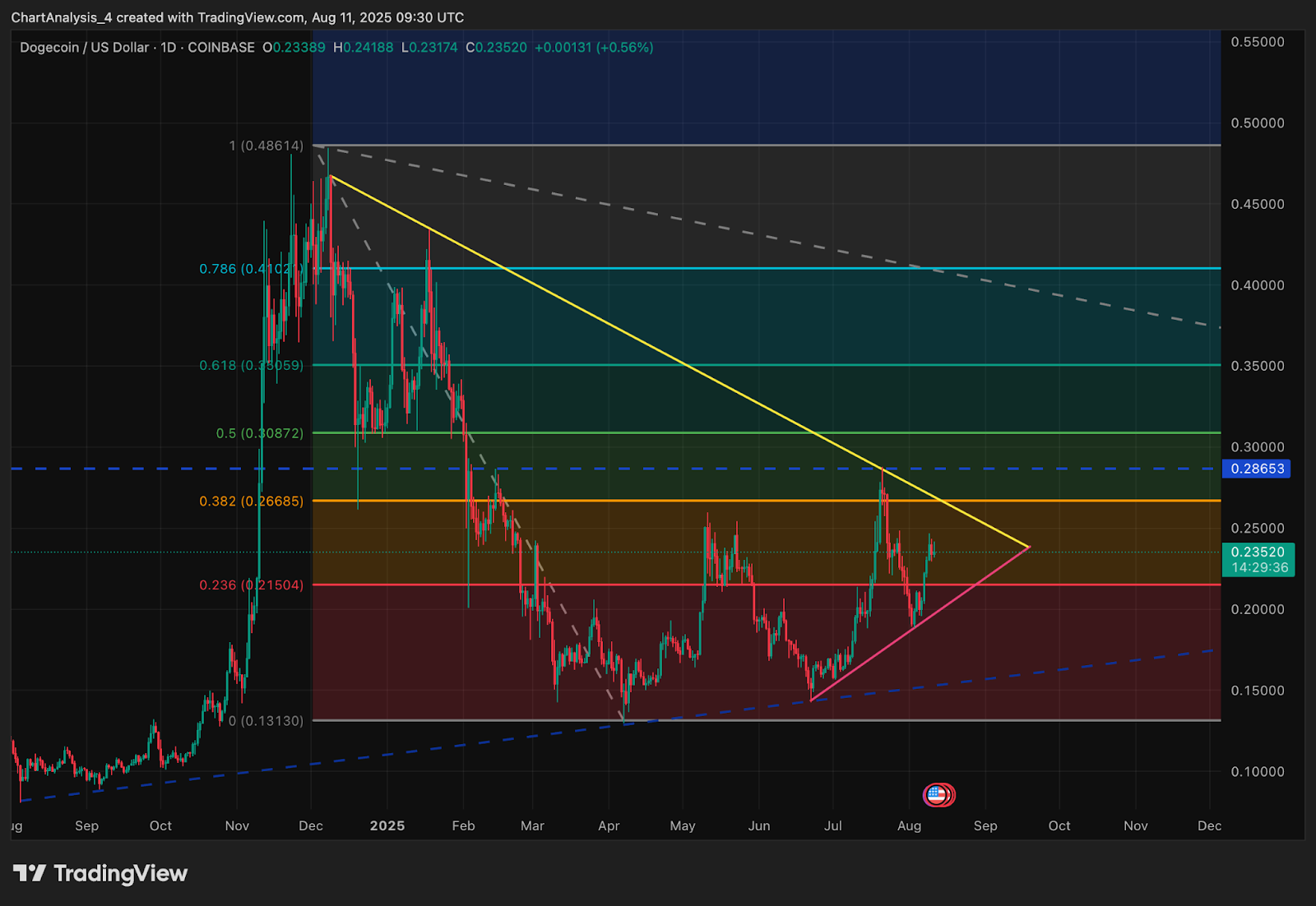1316x906 pixels.
Task: Click the 0.25000 price axis label
Action: (1258, 529)
